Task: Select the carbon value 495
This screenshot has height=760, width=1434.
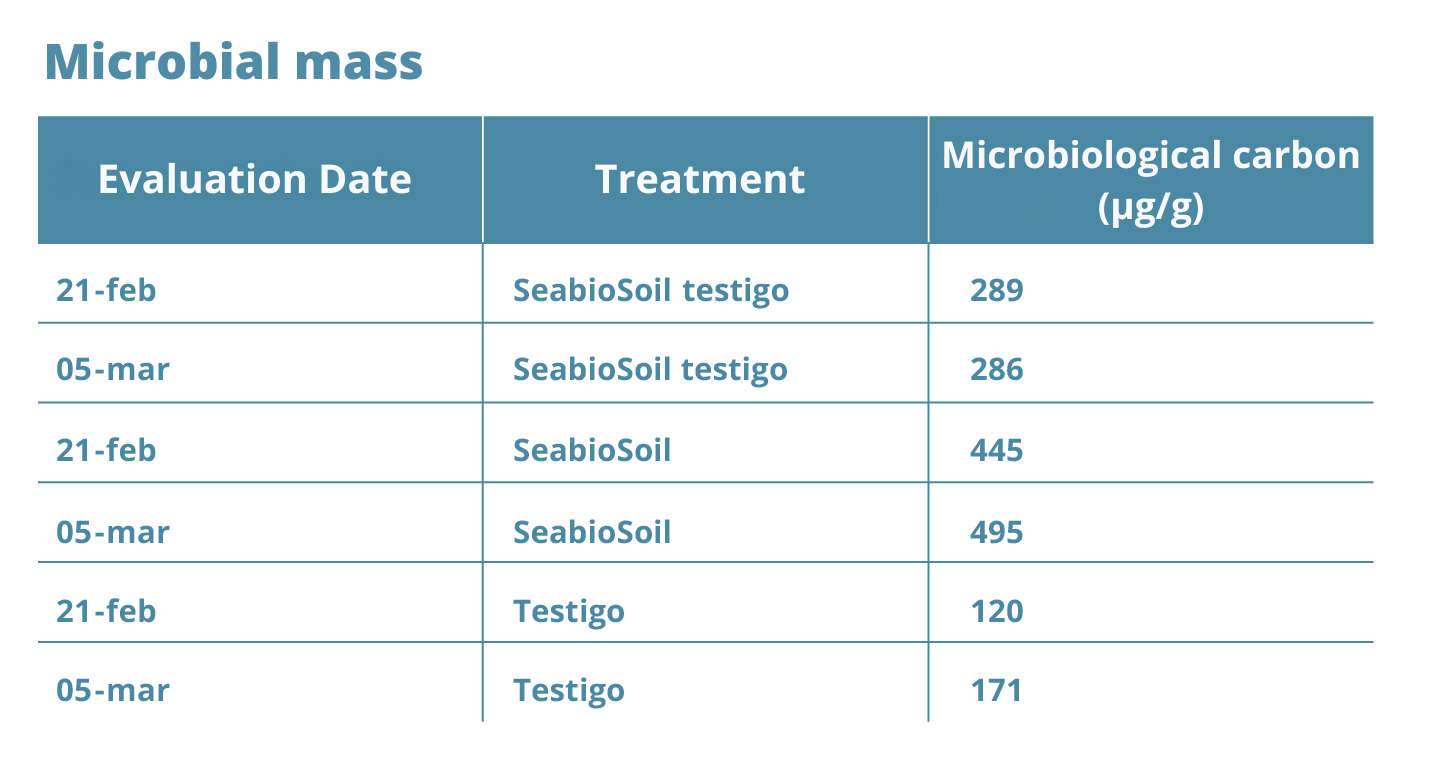Action: tap(997, 531)
